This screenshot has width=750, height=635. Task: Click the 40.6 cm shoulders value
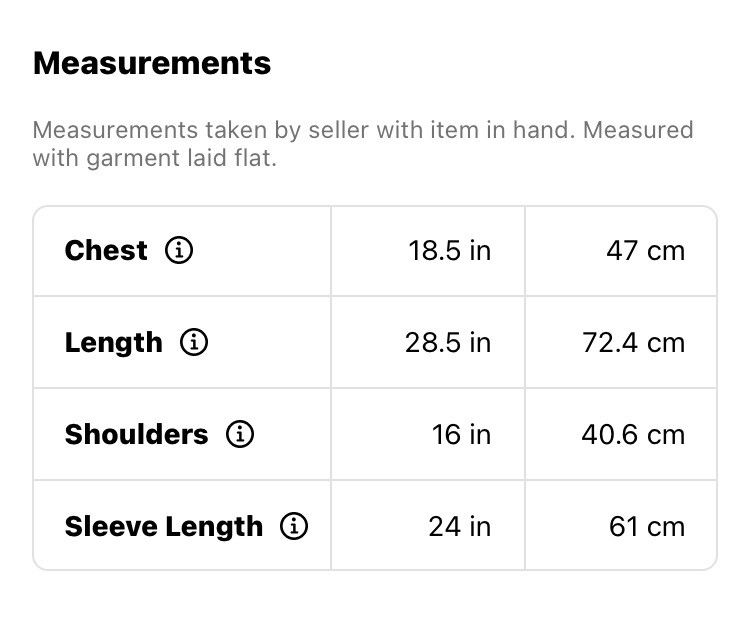[633, 435]
